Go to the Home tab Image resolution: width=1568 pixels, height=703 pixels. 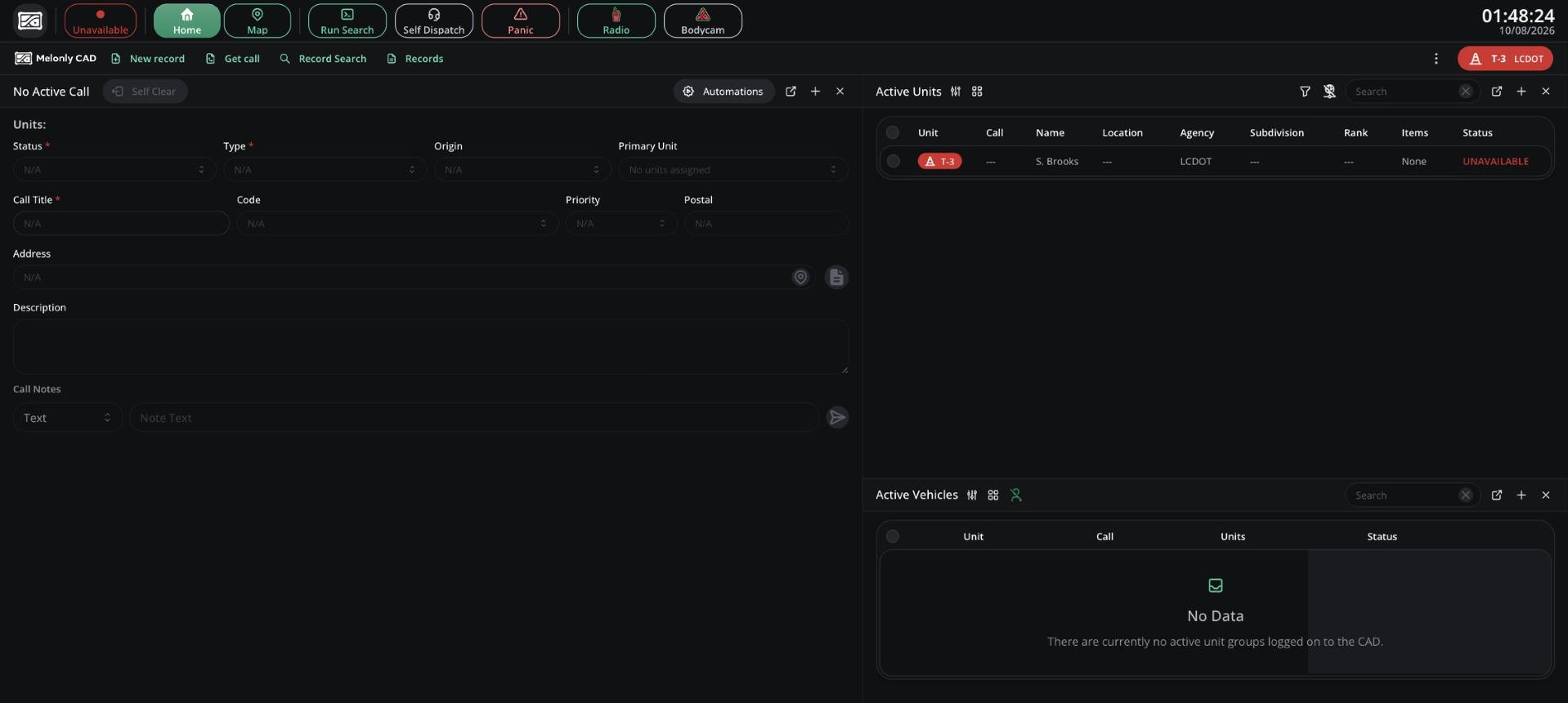click(x=187, y=20)
